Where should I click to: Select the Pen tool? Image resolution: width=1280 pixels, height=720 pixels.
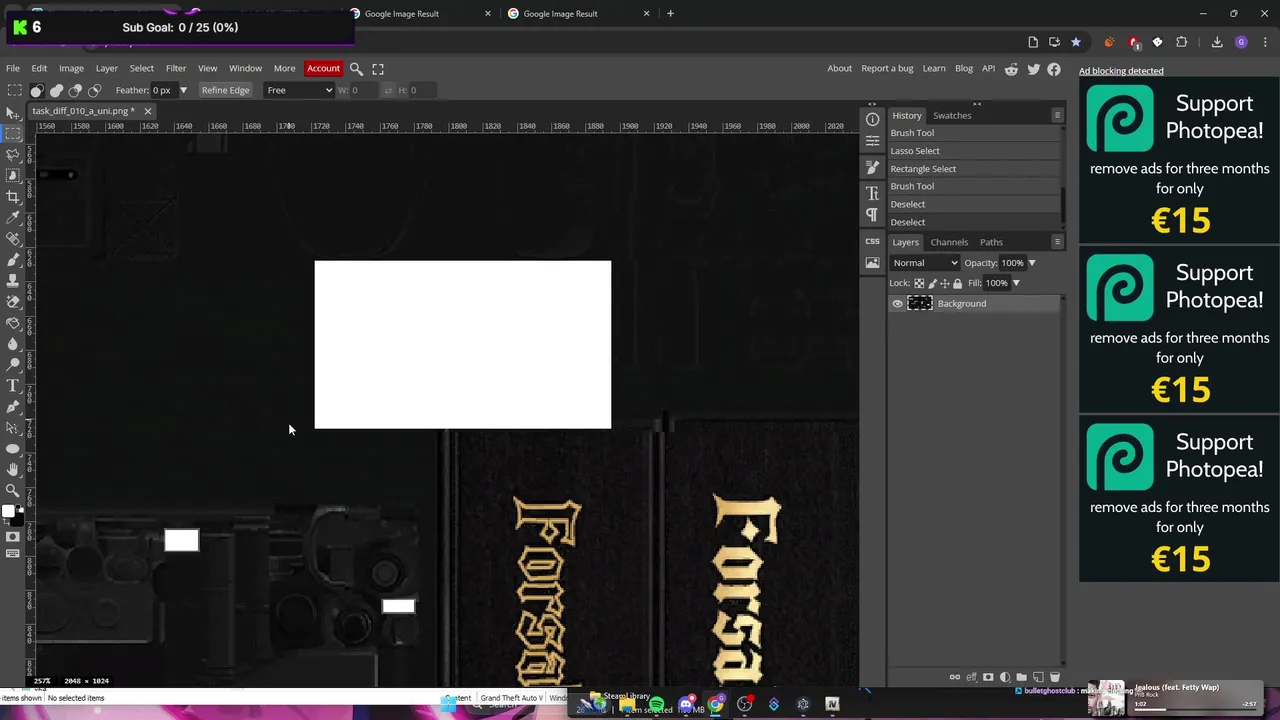point(13,406)
